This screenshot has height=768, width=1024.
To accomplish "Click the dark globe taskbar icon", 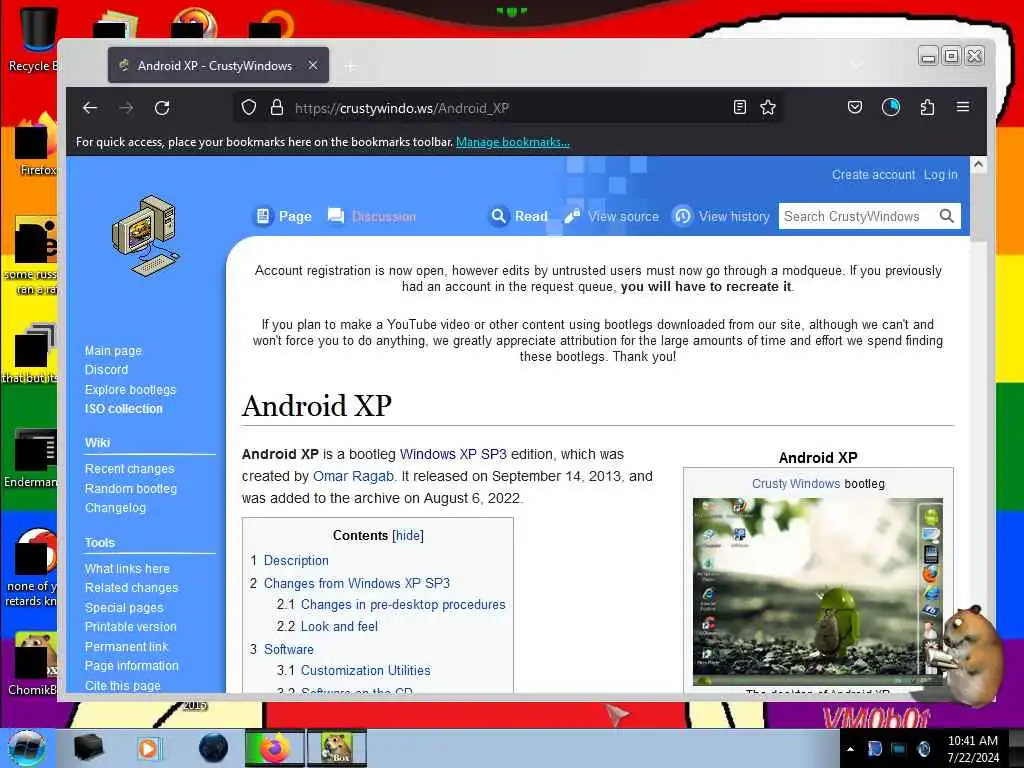I will click(x=214, y=748).
